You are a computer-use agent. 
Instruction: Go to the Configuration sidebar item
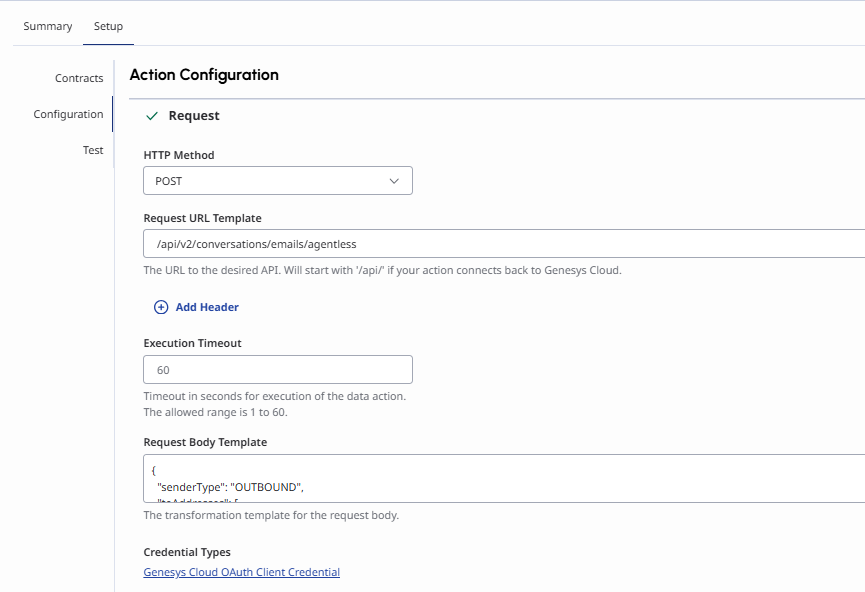click(x=68, y=114)
